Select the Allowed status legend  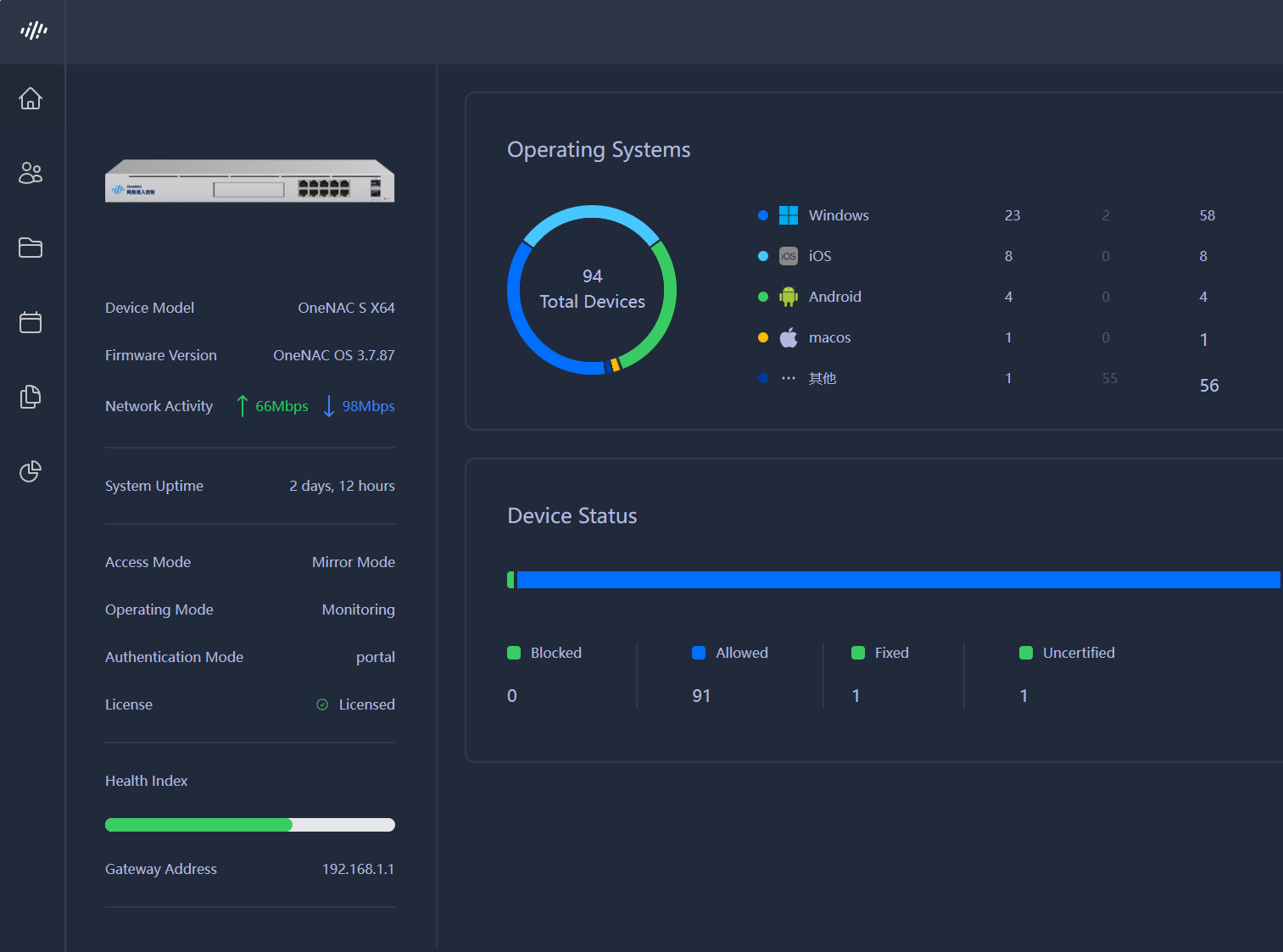click(x=730, y=653)
